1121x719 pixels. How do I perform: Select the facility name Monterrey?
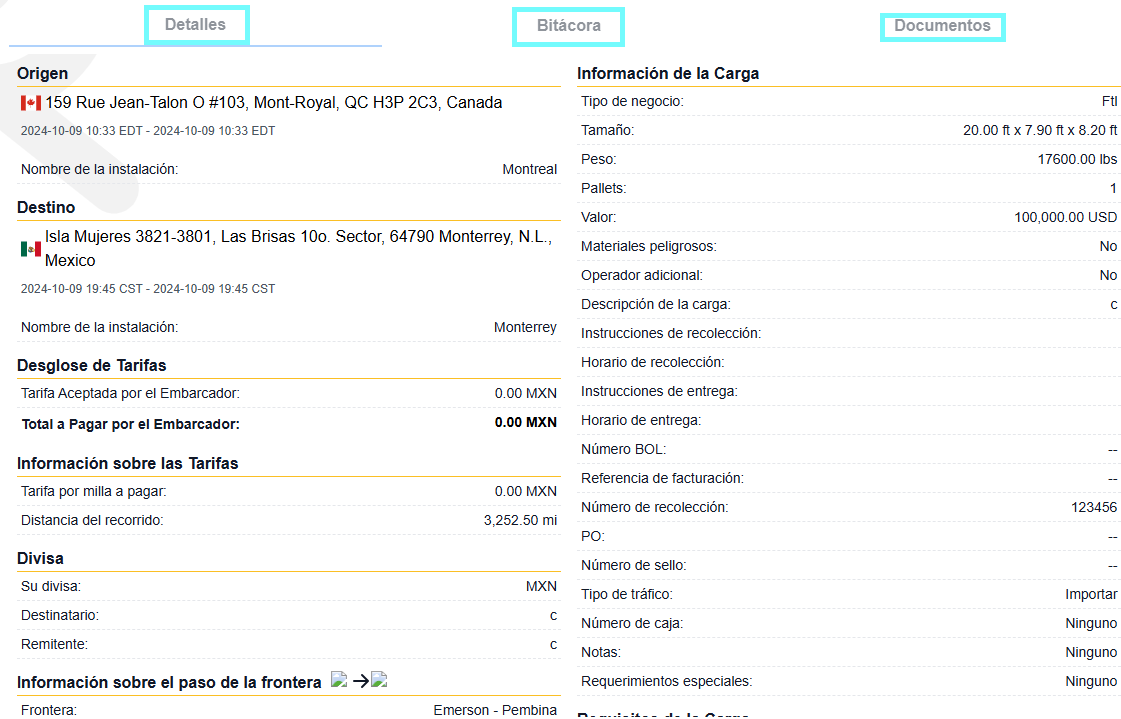pos(525,327)
